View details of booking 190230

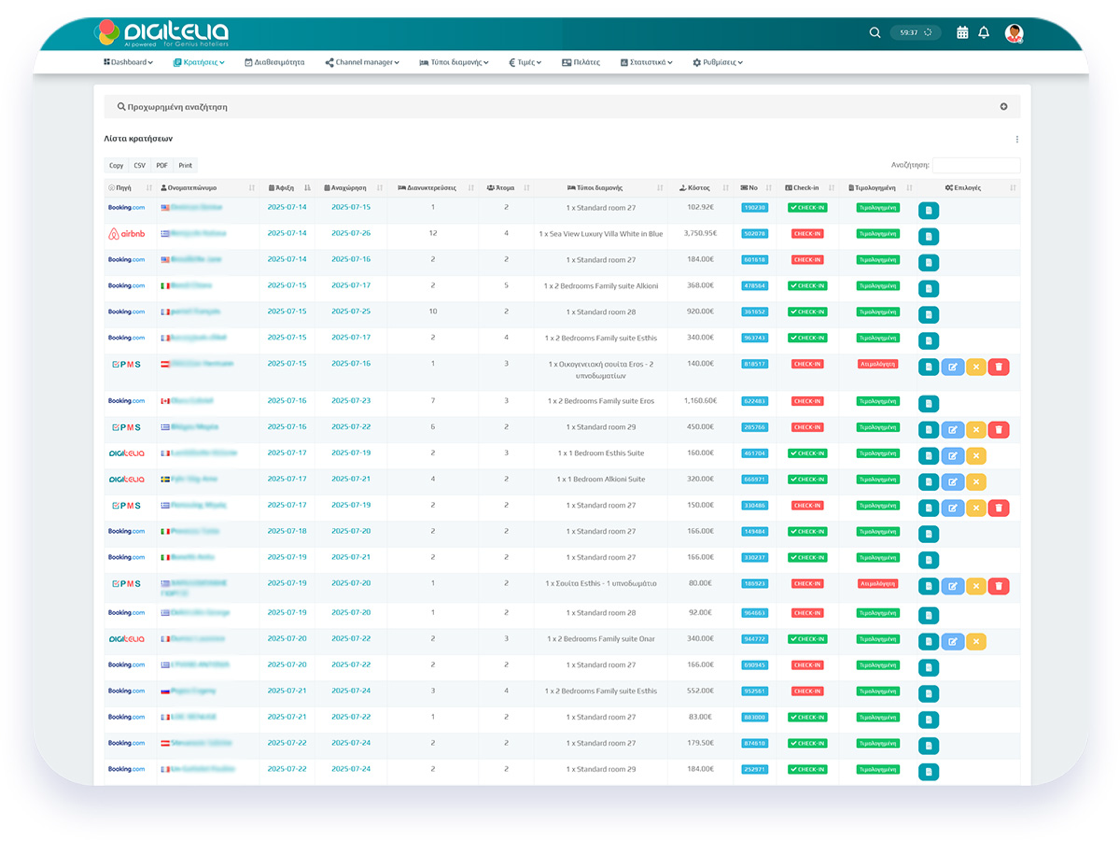pos(929,210)
